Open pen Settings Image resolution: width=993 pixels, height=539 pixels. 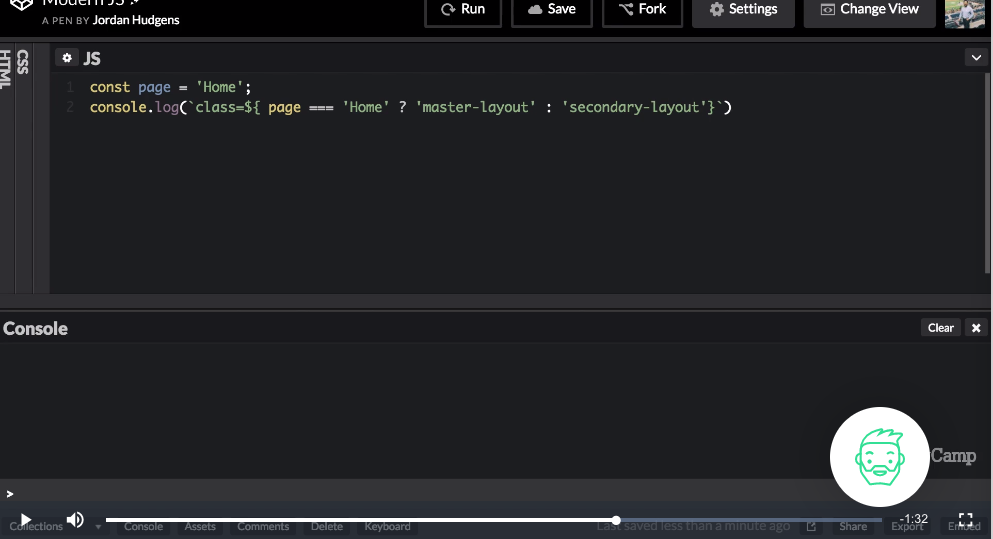click(743, 10)
